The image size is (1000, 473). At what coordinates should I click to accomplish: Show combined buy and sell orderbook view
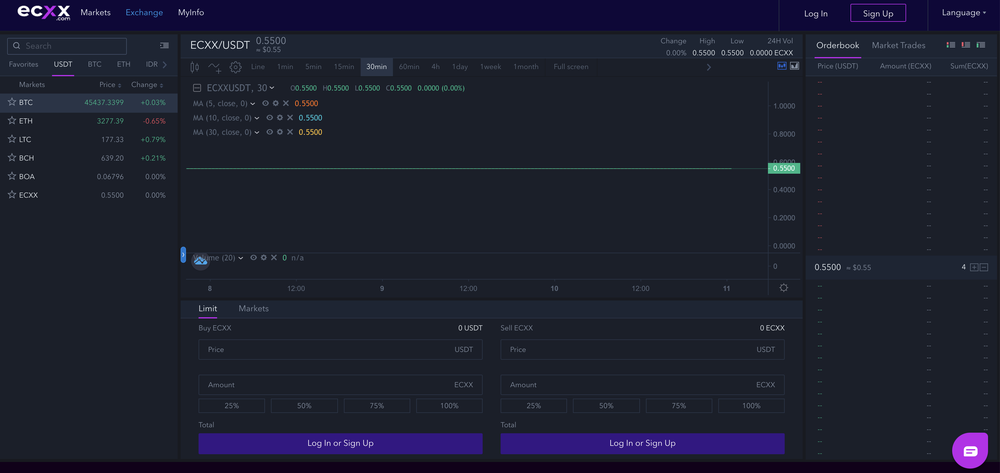[x=951, y=45]
